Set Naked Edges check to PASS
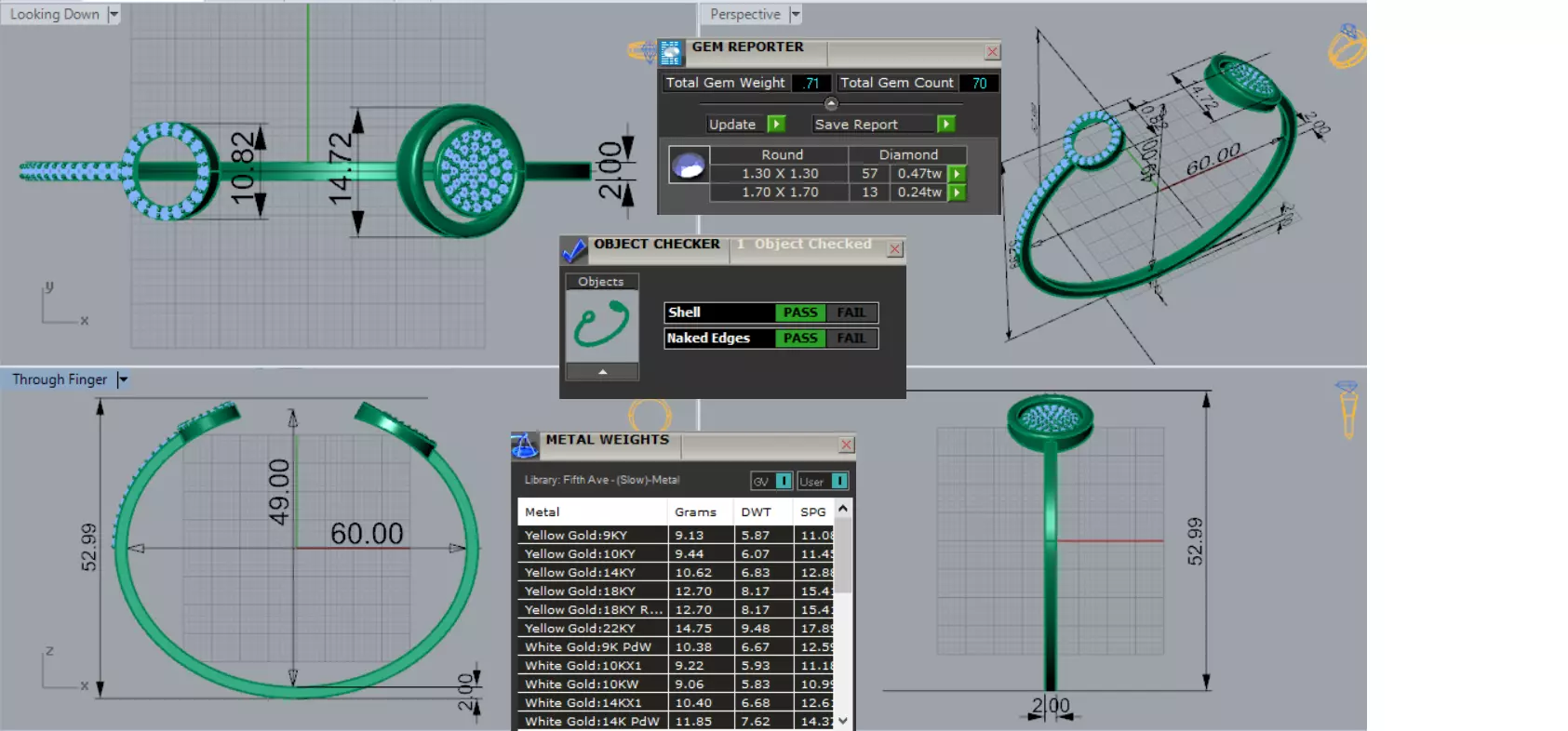 click(x=799, y=339)
